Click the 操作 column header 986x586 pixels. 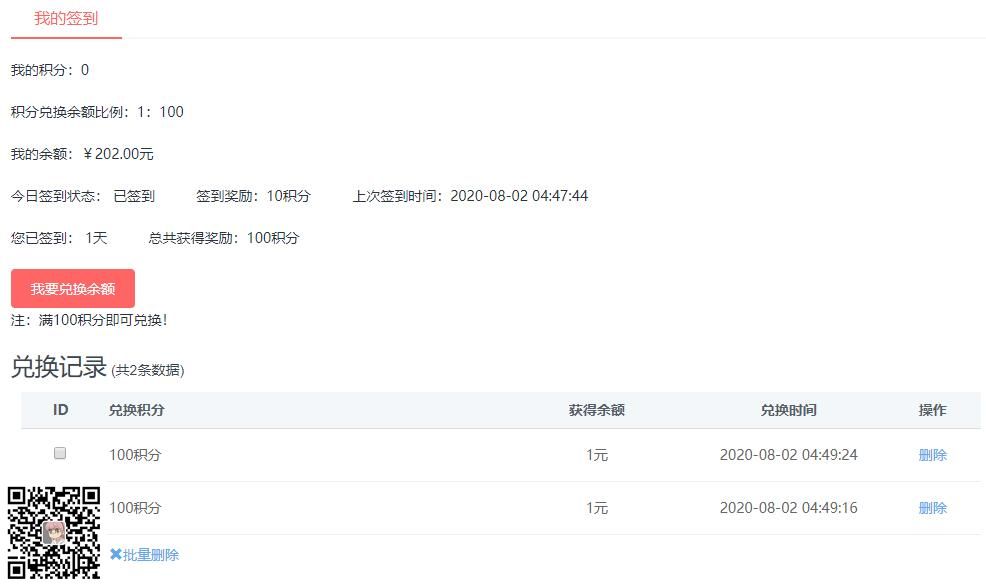point(933,410)
